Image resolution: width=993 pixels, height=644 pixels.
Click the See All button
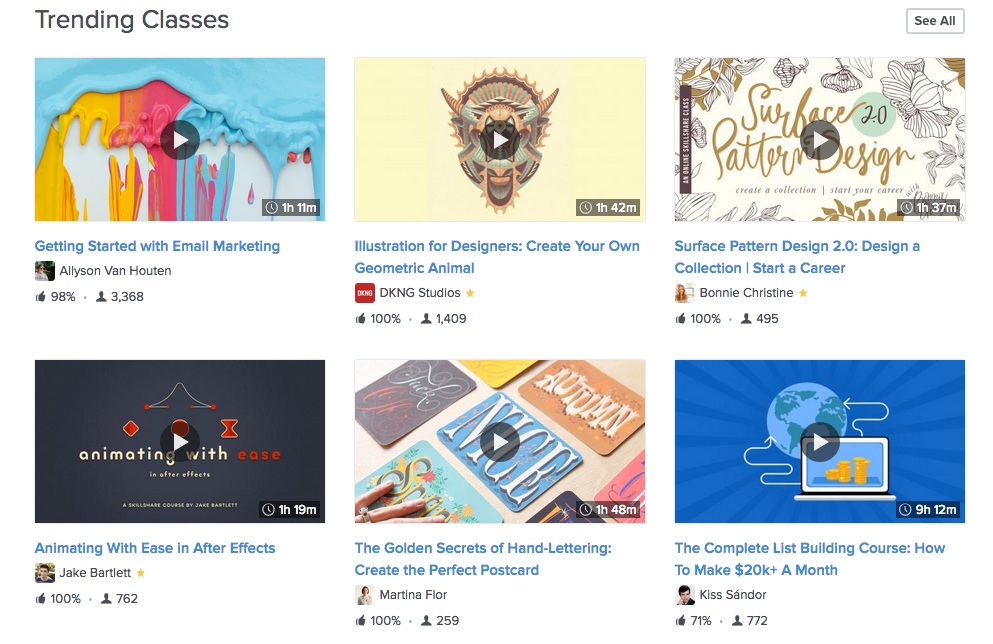tap(935, 21)
